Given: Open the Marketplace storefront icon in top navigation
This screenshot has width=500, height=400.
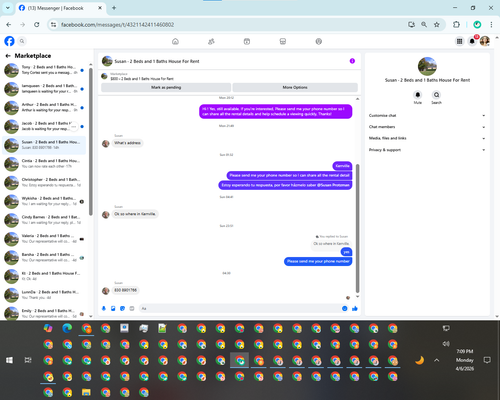Looking at the screenshot, I should click(283, 41).
